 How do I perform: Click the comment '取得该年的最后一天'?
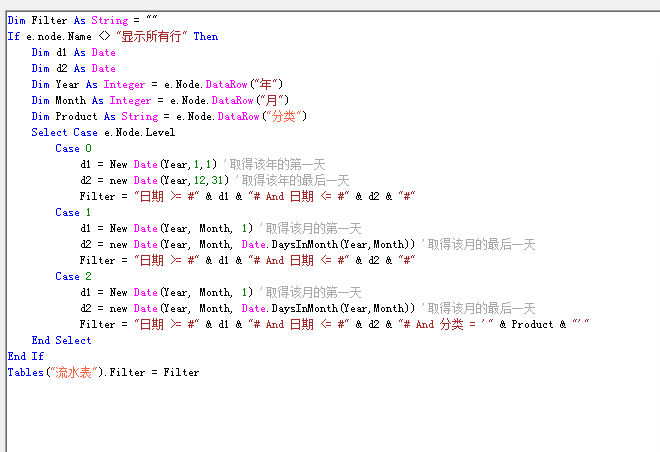[x=295, y=180]
